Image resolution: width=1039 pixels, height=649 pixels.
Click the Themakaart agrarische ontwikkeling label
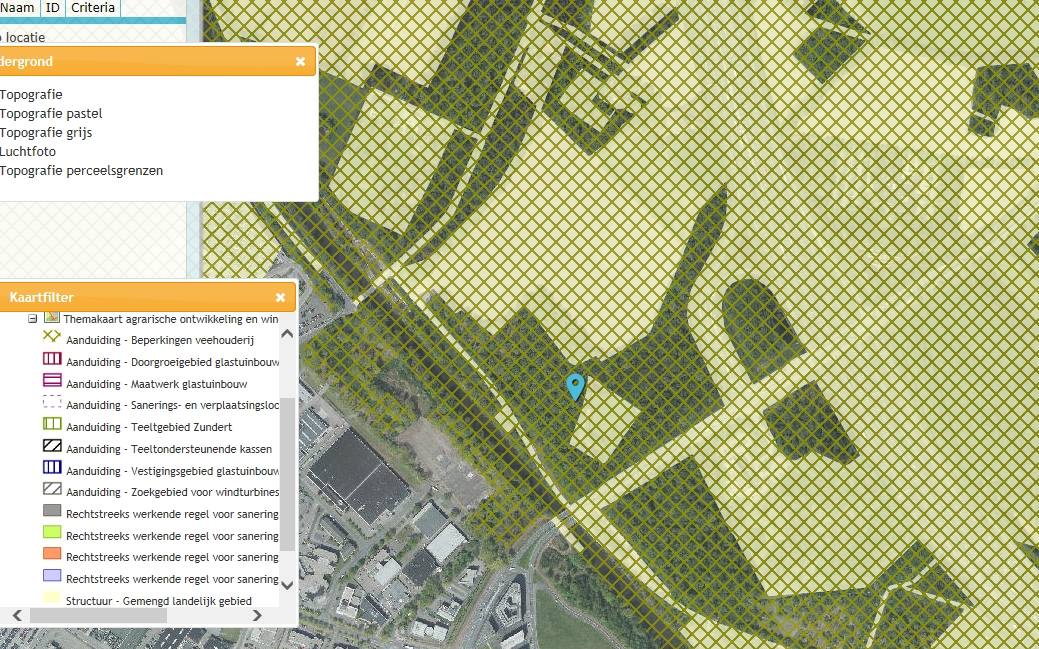[171, 320]
